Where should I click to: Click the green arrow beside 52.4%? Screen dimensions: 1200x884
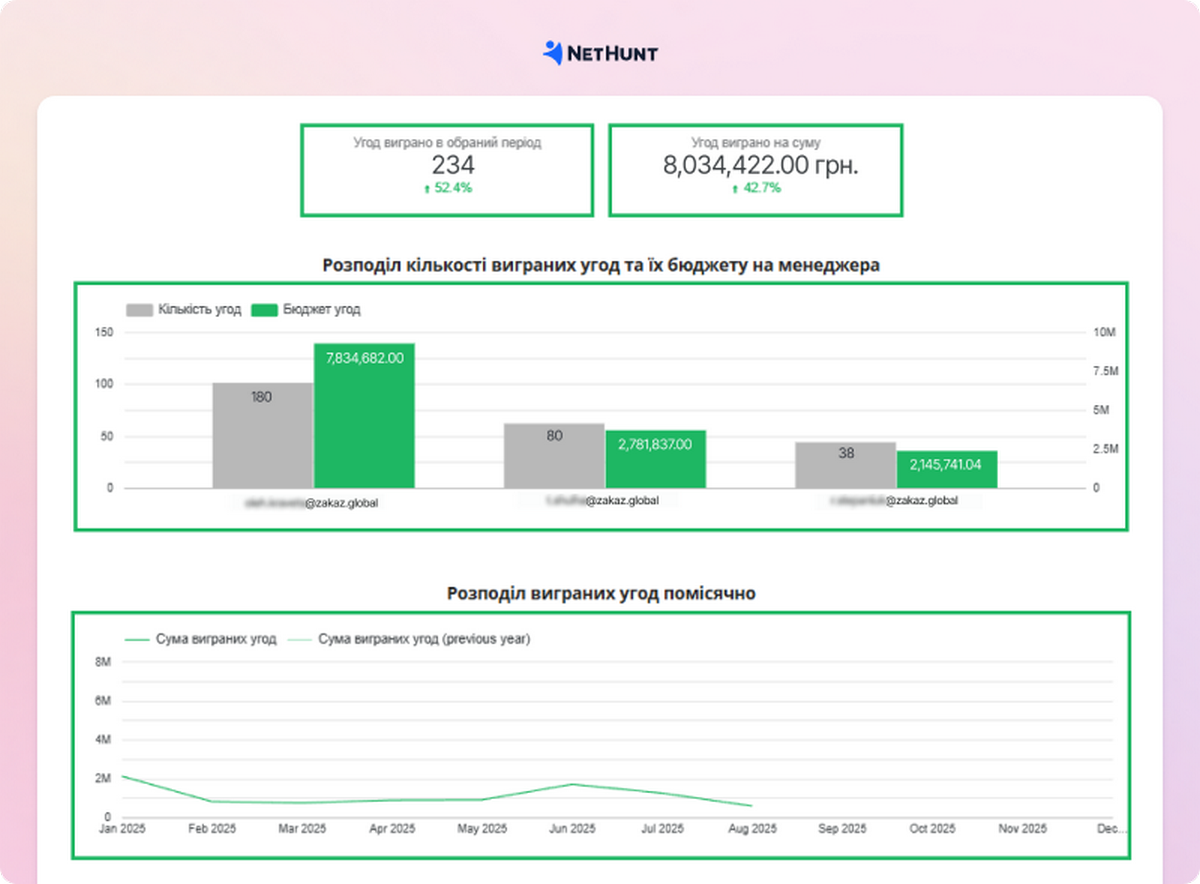click(428, 188)
